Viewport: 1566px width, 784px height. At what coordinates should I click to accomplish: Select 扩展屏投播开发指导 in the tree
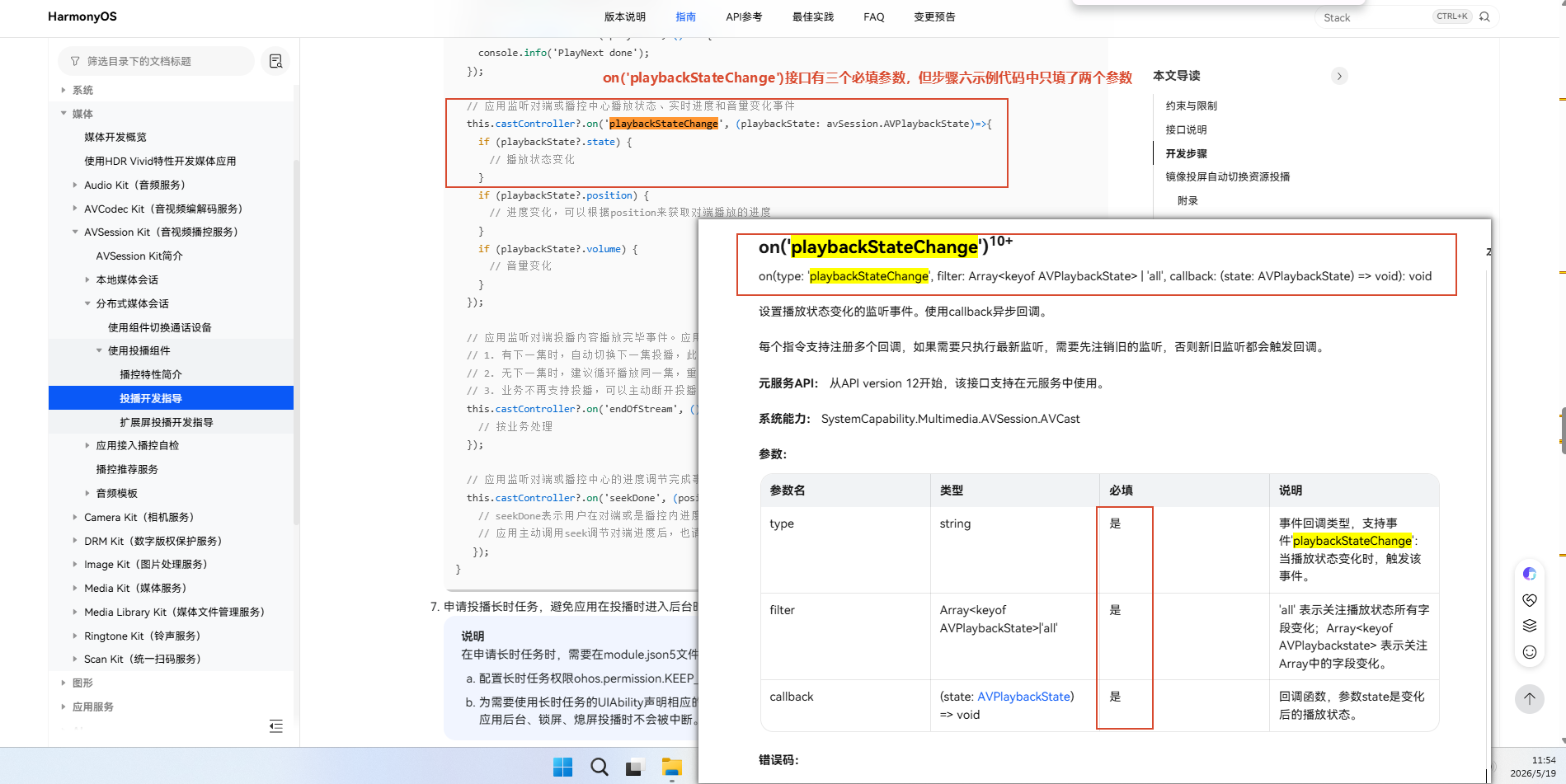[166, 422]
